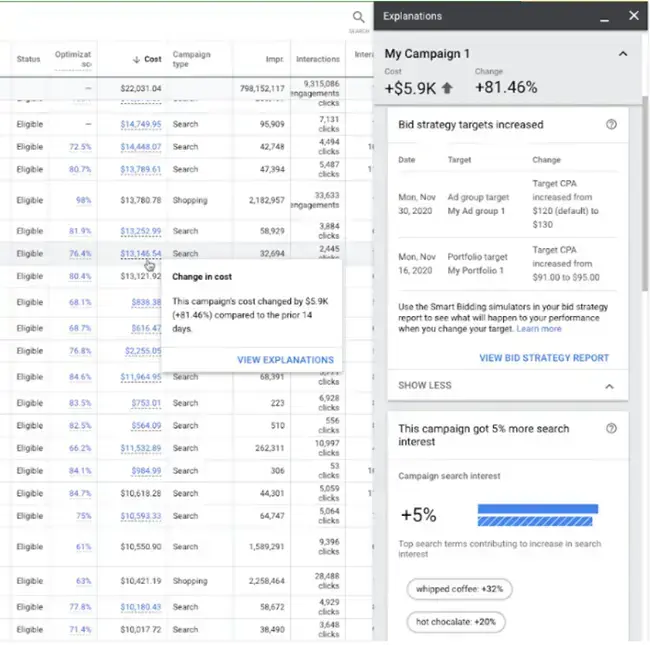Open cost value $13,789.61
Image resolution: width=650 pixels, height=645 pixels.
pyautogui.click(x=141, y=169)
